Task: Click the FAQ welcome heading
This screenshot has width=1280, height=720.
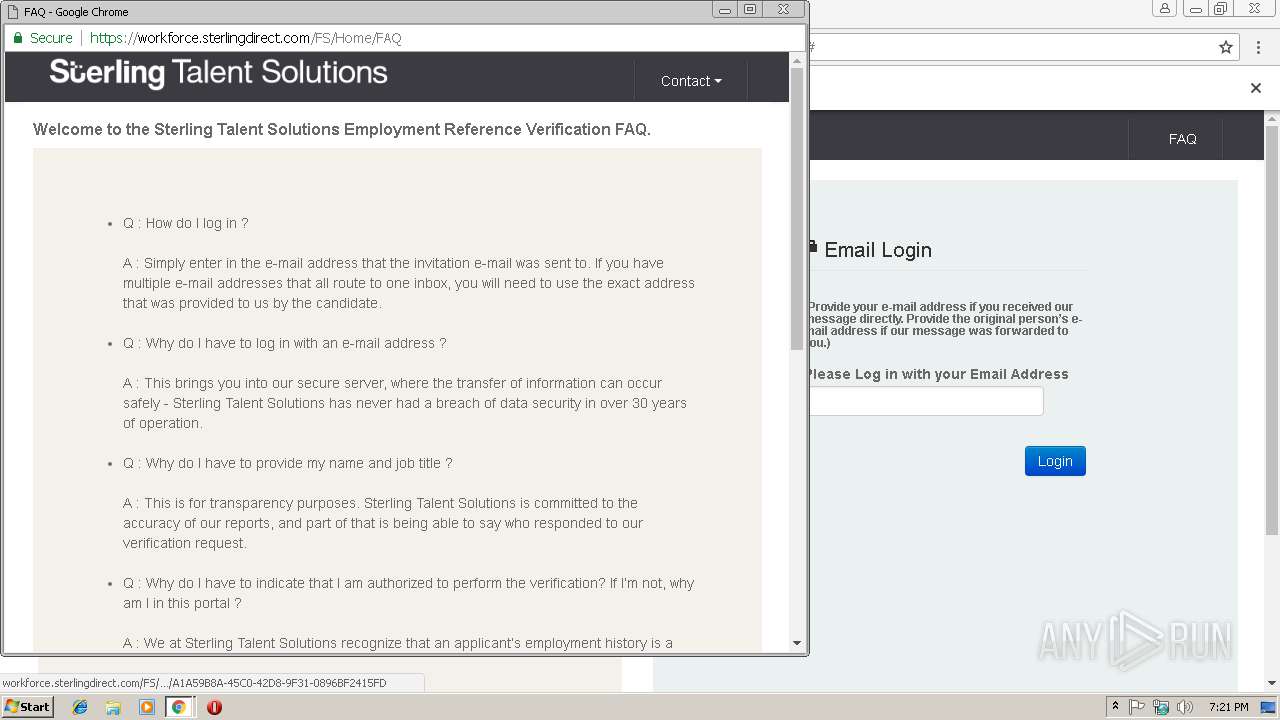Action: [x=342, y=129]
